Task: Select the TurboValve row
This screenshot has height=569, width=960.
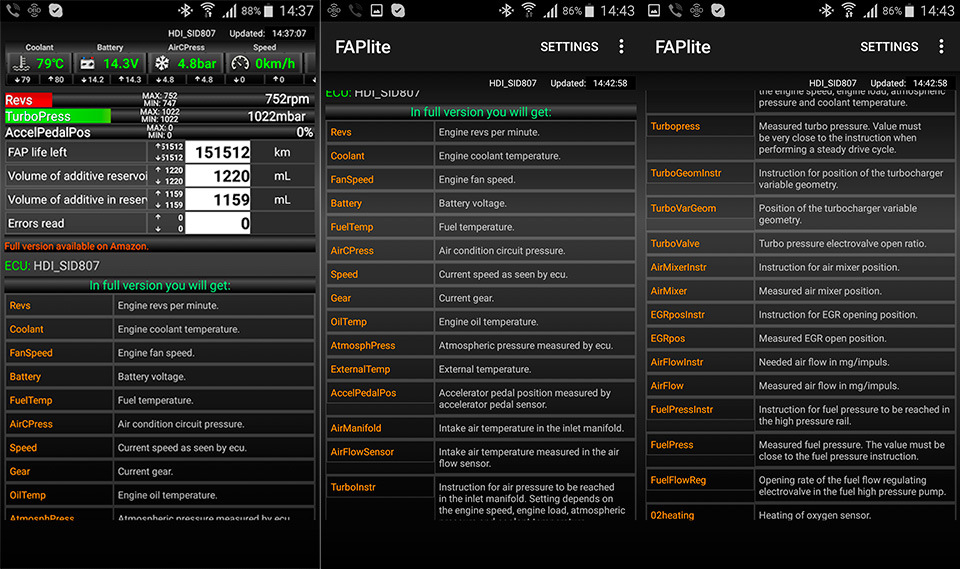Action: click(801, 243)
